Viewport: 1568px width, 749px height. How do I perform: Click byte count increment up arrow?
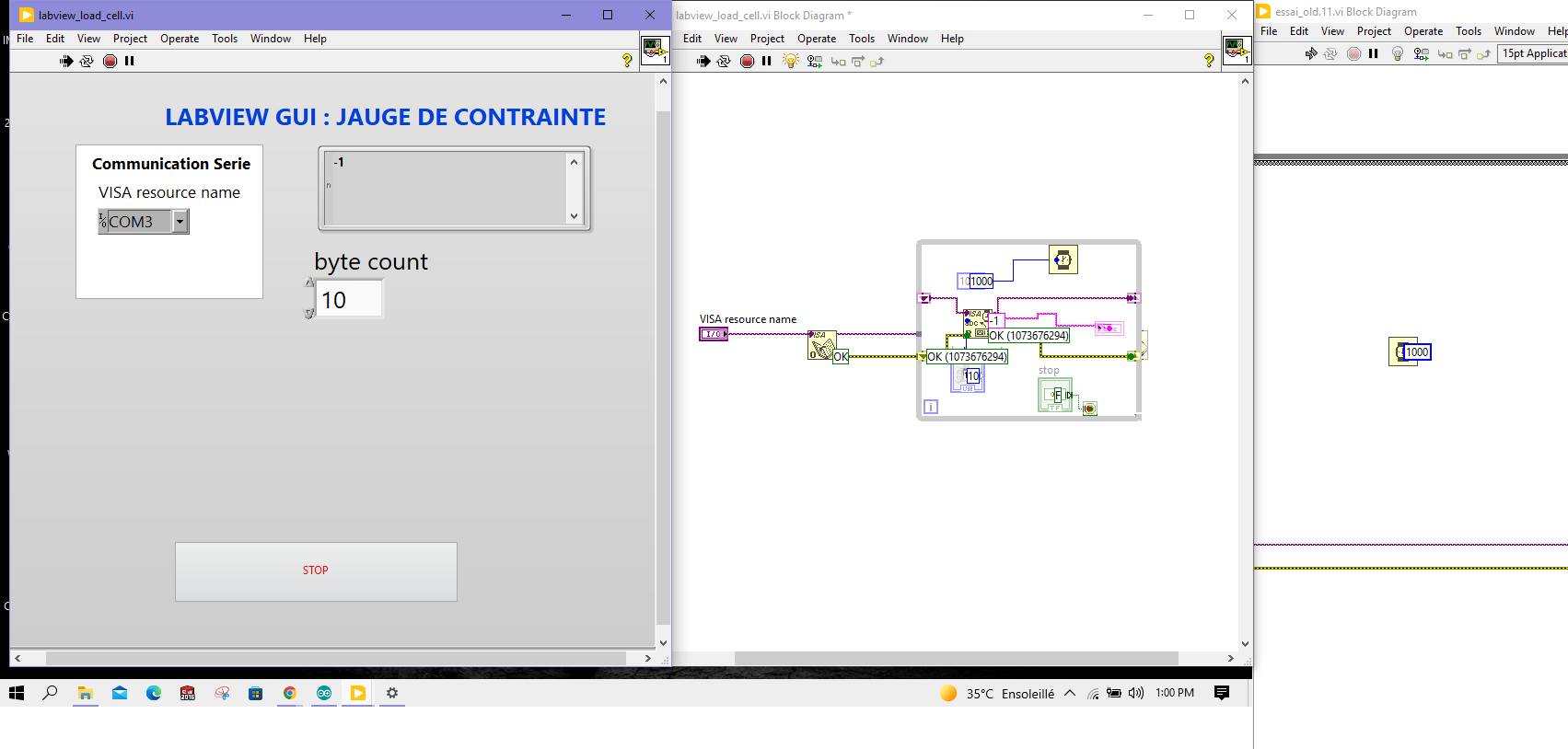(x=309, y=283)
